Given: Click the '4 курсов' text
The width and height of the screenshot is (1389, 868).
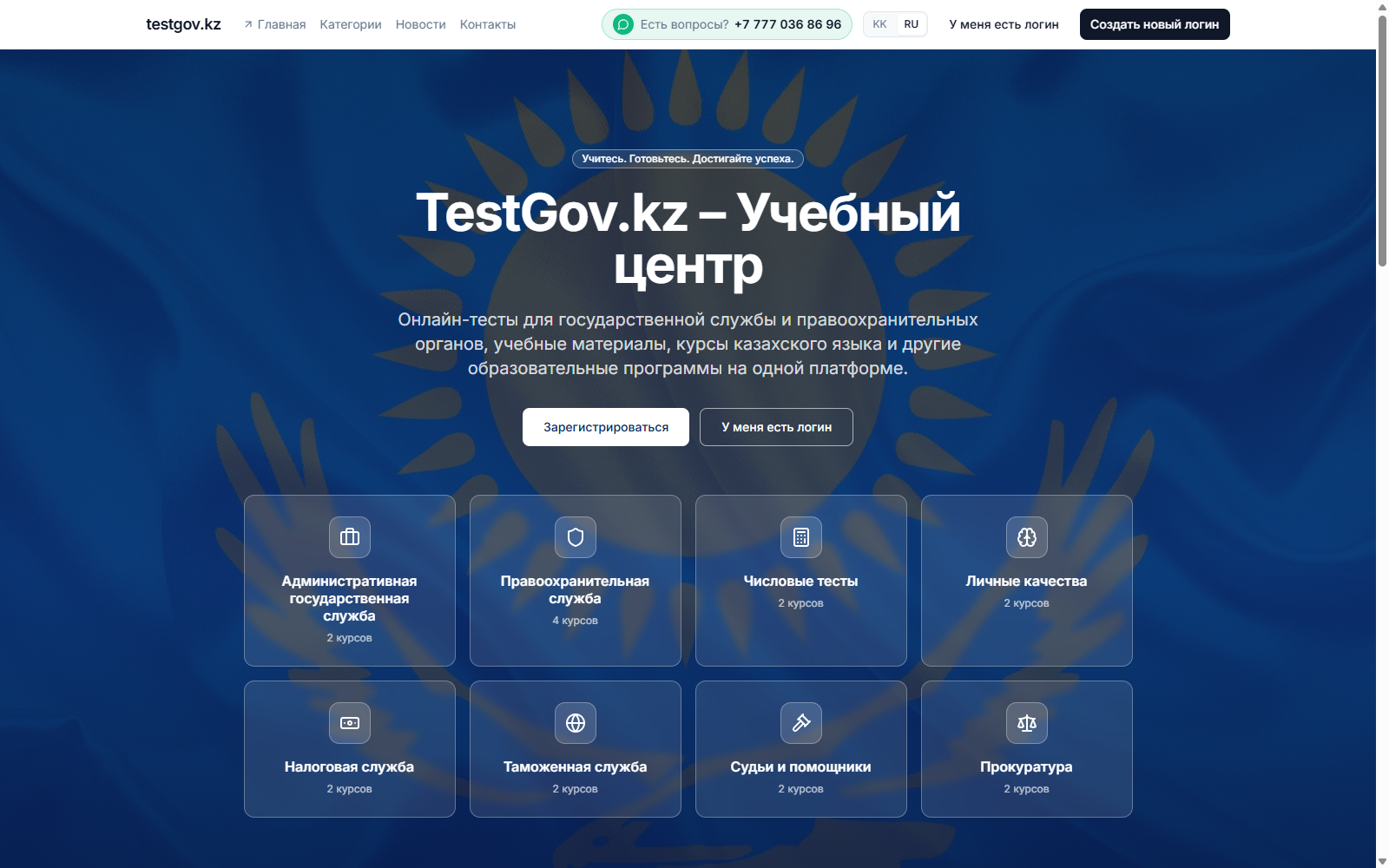Looking at the screenshot, I should 576,621.
